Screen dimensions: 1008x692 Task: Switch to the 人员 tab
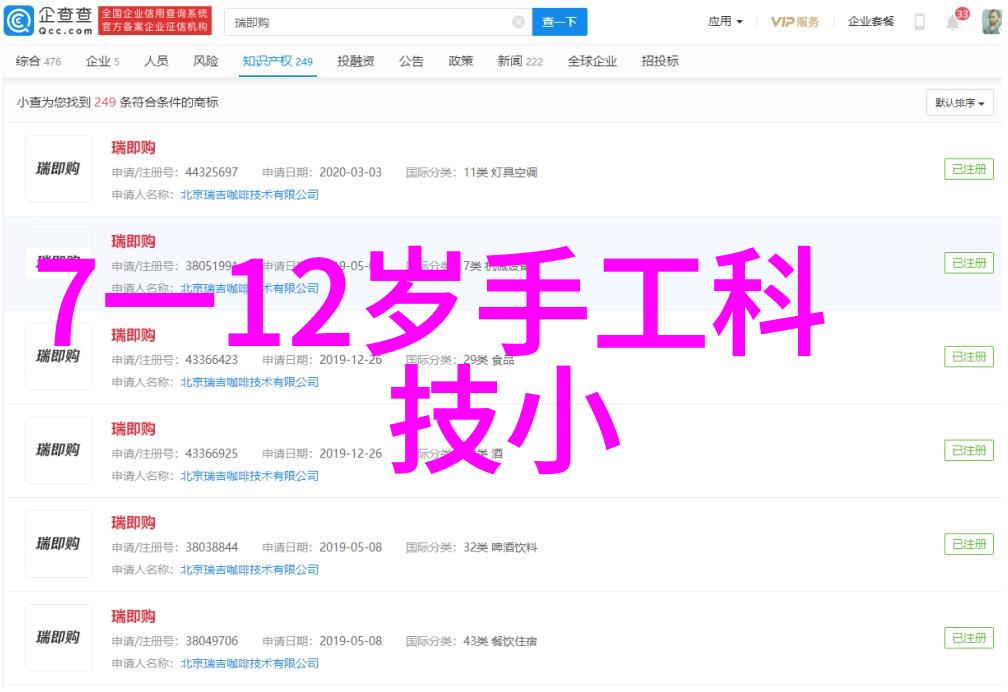[156, 61]
